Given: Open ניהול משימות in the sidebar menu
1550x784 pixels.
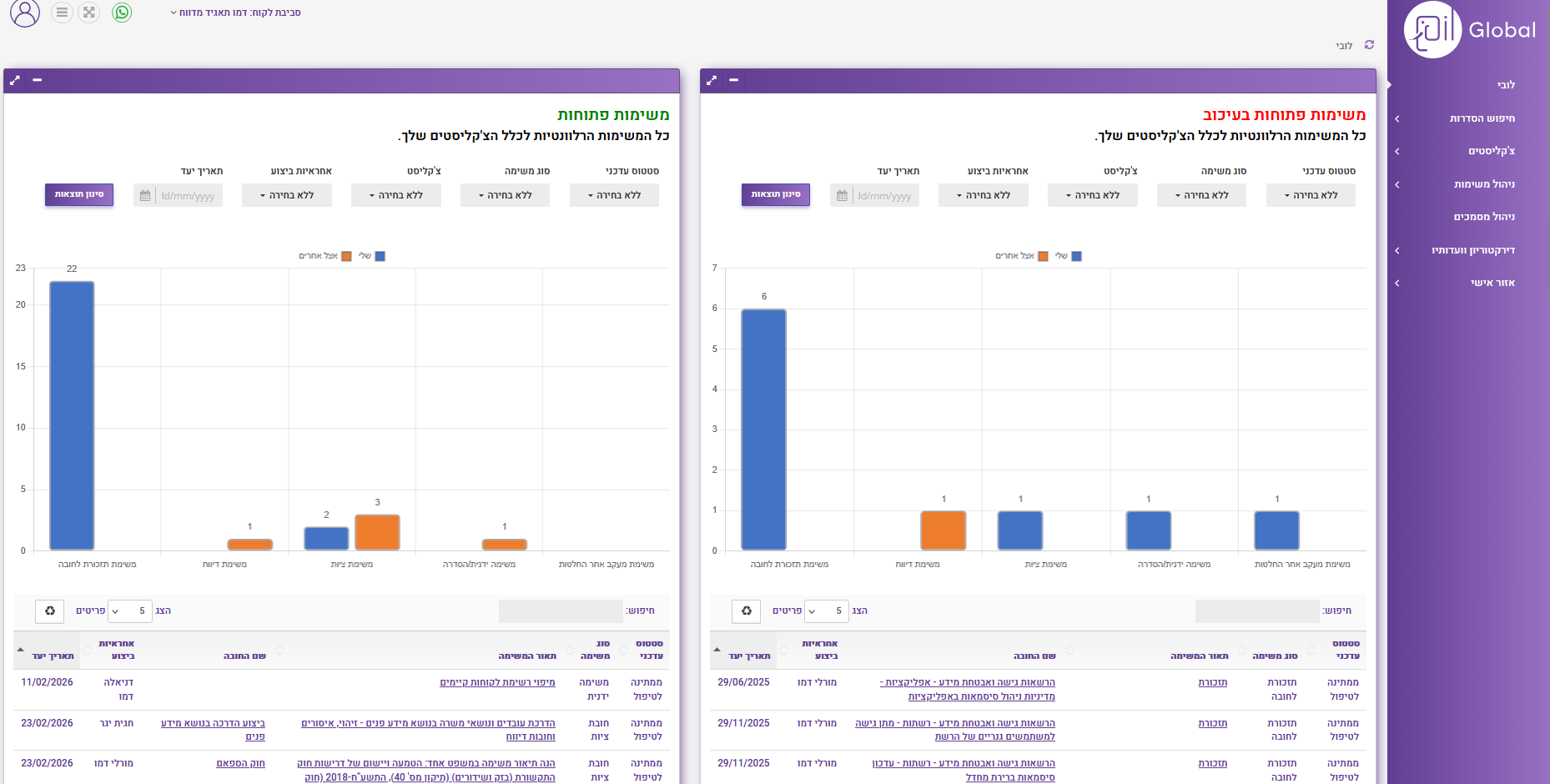Looking at the screenshot, I should point(1484,184).
